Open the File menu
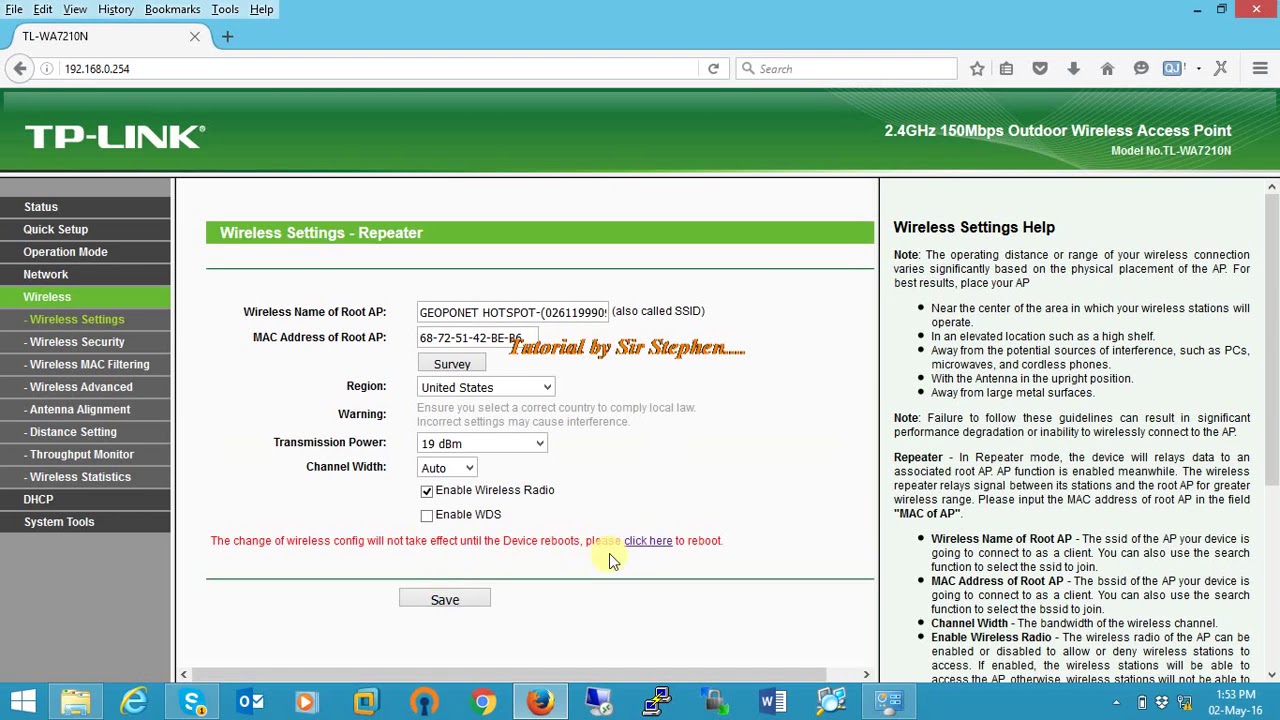Screen dimensions: 1280x720 click(14, 9)
